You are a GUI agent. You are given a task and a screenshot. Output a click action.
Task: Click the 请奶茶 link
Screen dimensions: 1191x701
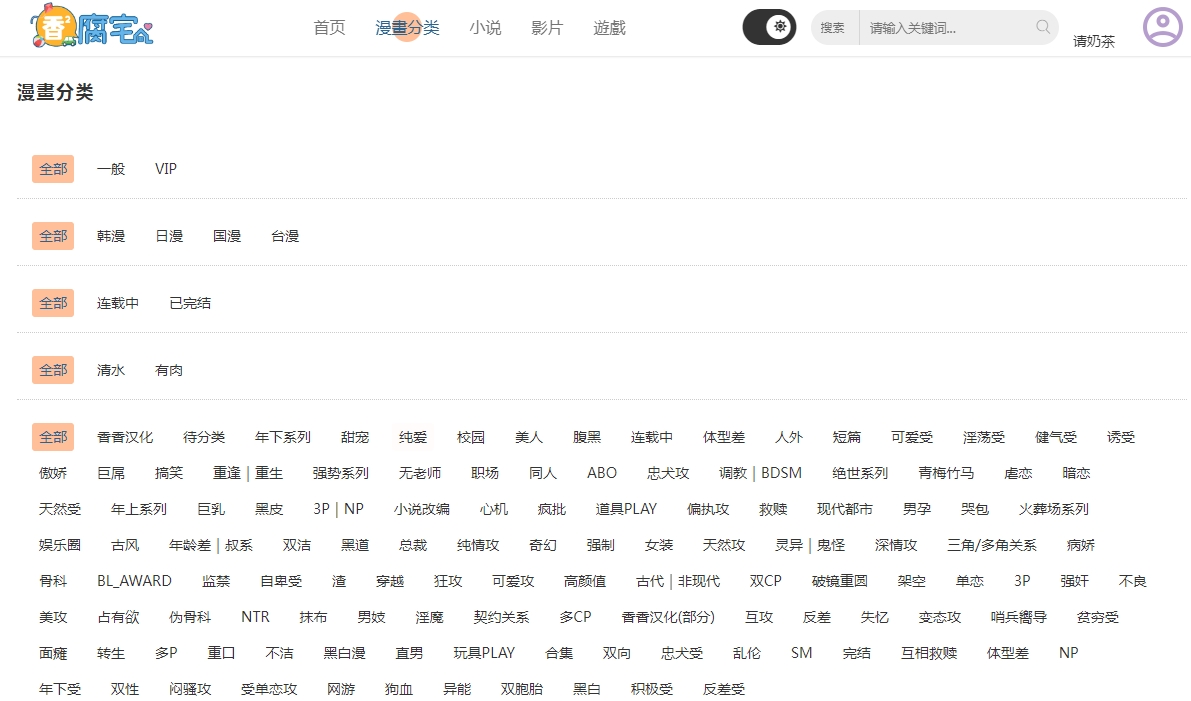[1094, 42]
